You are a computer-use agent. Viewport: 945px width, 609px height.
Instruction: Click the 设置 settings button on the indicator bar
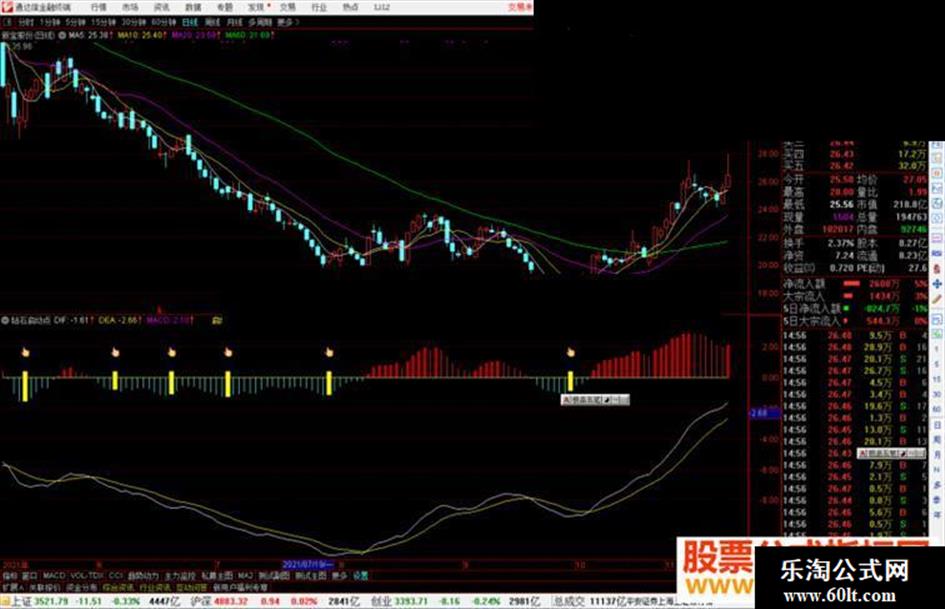tap(360, 576)
